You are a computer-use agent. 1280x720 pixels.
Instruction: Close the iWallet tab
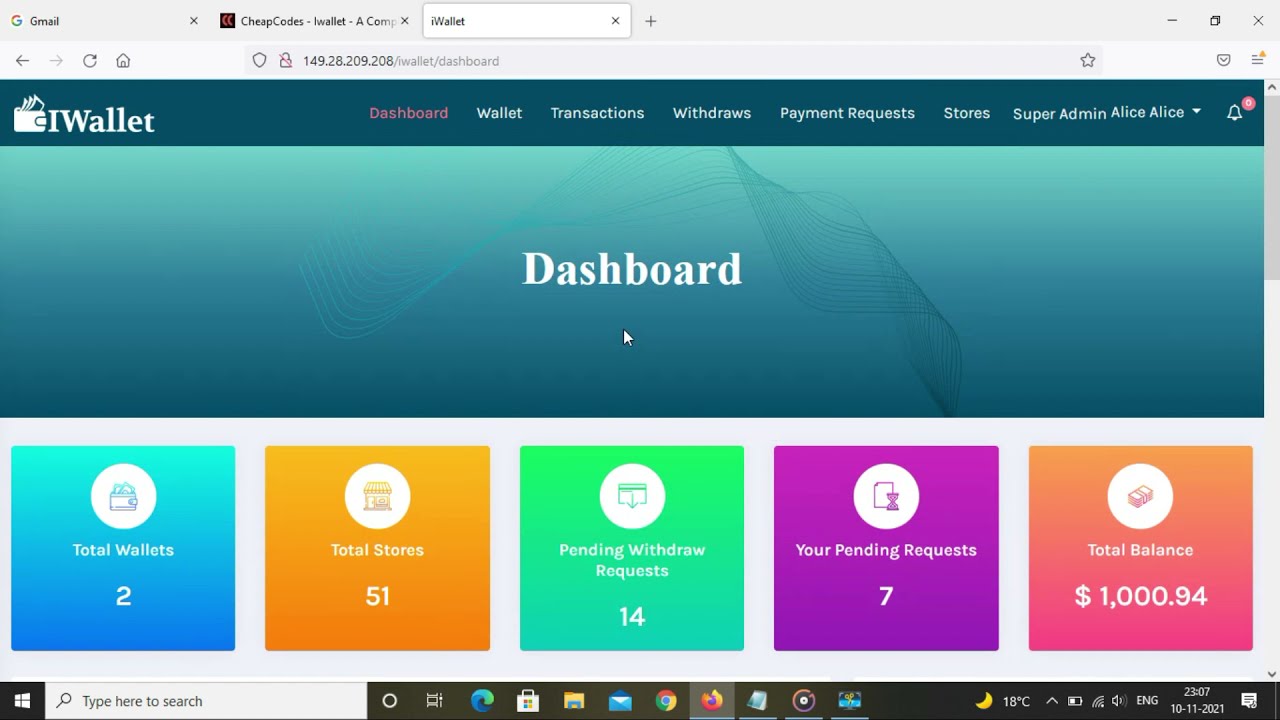pyautogui.click(x=615, y=21)
